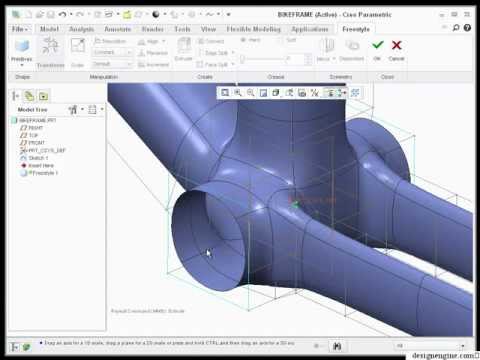This screenshot has height=360, width=480.
Task: Switch to the Applications tab
Action: (310, 29)
